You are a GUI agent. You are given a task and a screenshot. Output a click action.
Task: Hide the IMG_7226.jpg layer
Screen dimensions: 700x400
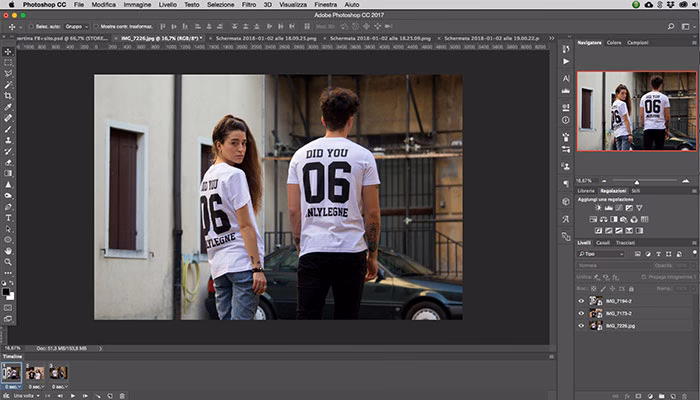581,326
